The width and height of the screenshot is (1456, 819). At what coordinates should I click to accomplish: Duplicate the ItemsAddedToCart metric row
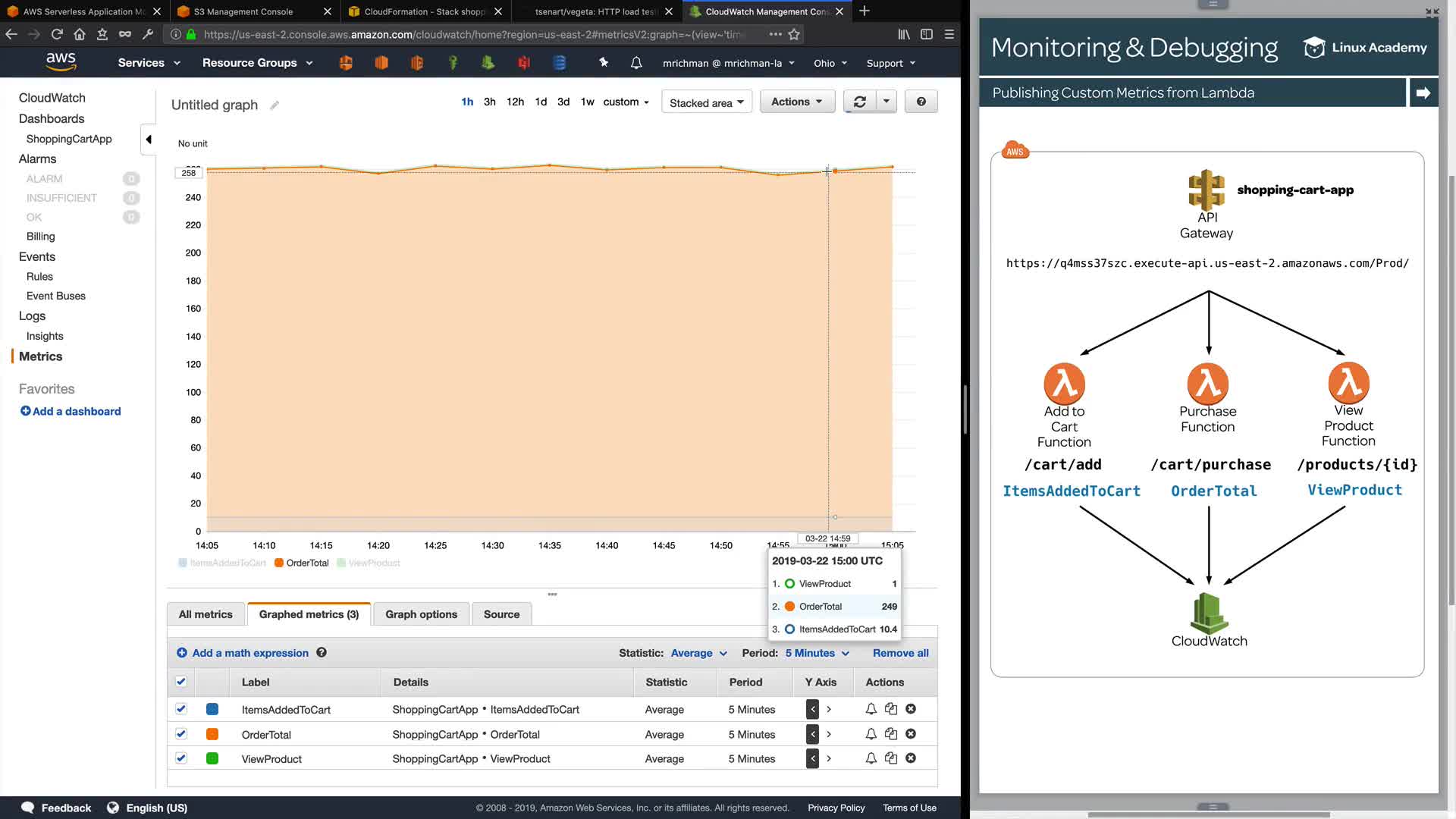click(891, 709)
